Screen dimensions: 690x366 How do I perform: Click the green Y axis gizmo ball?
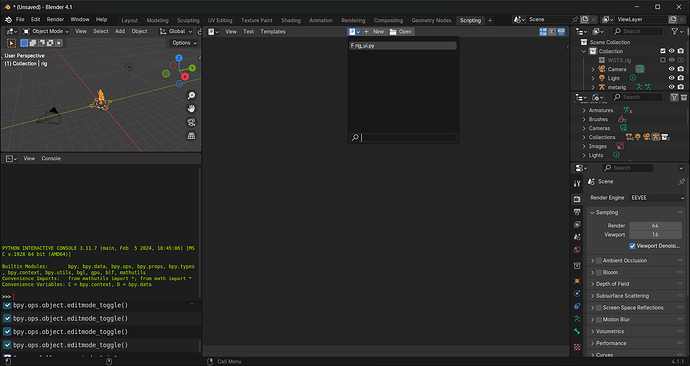(x=192, y=68)
